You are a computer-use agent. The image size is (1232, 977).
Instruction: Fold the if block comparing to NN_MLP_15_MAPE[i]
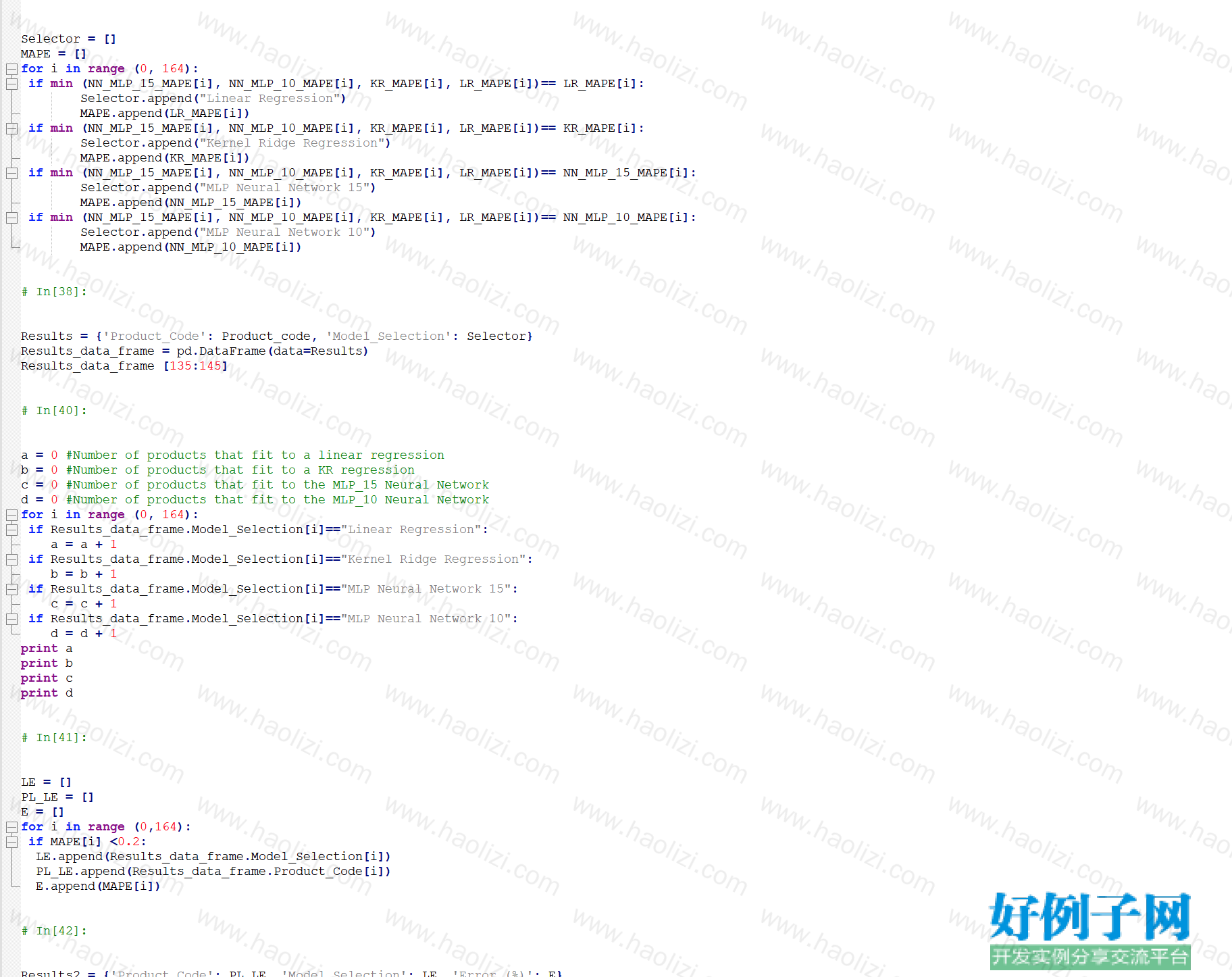coord(11,173)
